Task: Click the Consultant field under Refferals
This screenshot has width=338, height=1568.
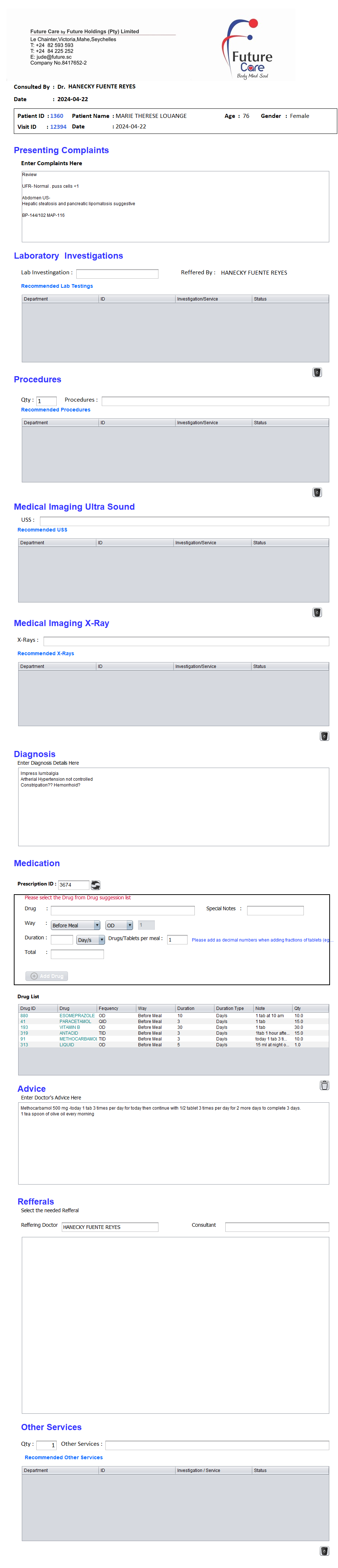Action: 277,1227
